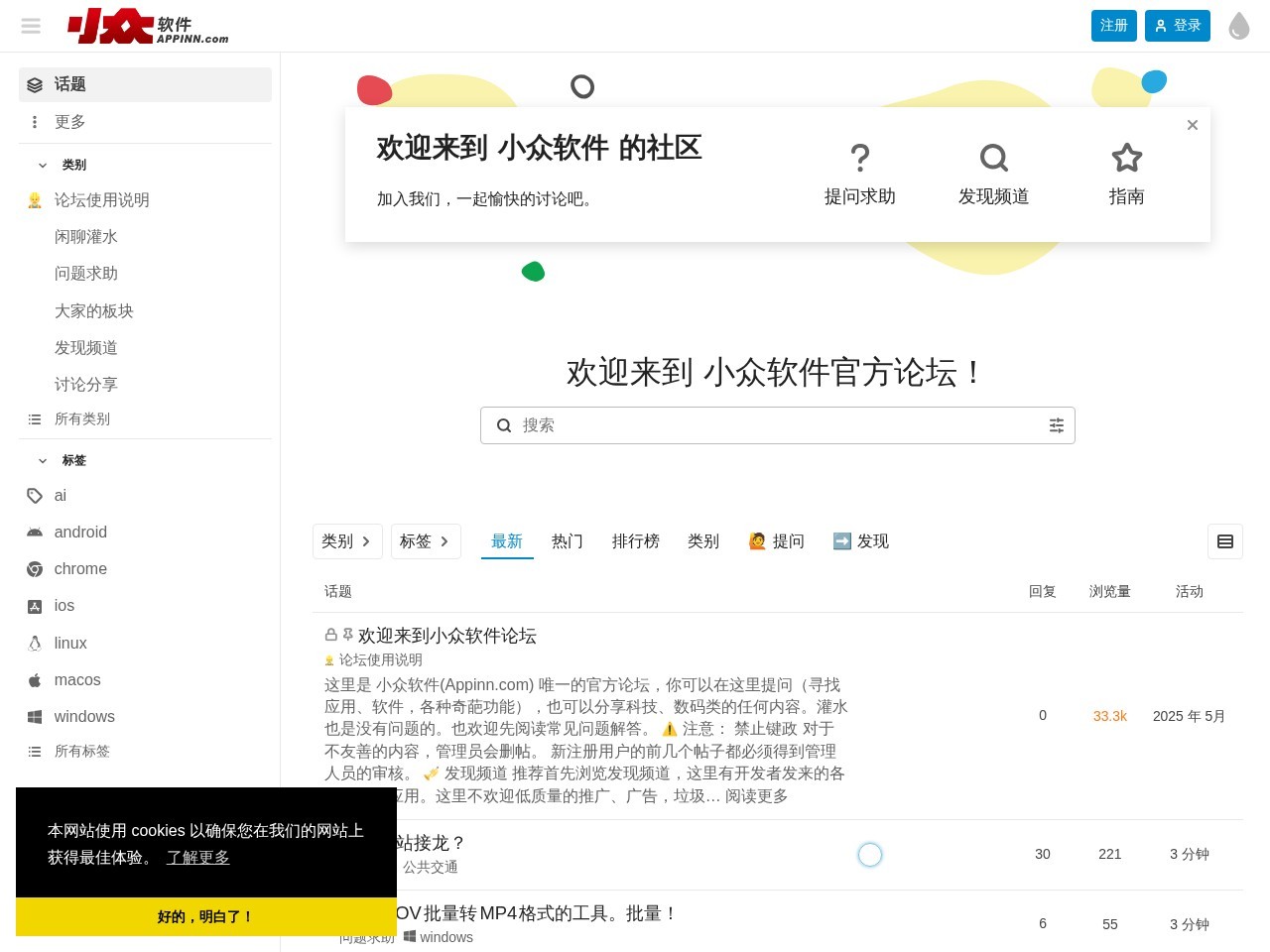
Task: Switch to the 热门 tab
Action: coord(568,541)
